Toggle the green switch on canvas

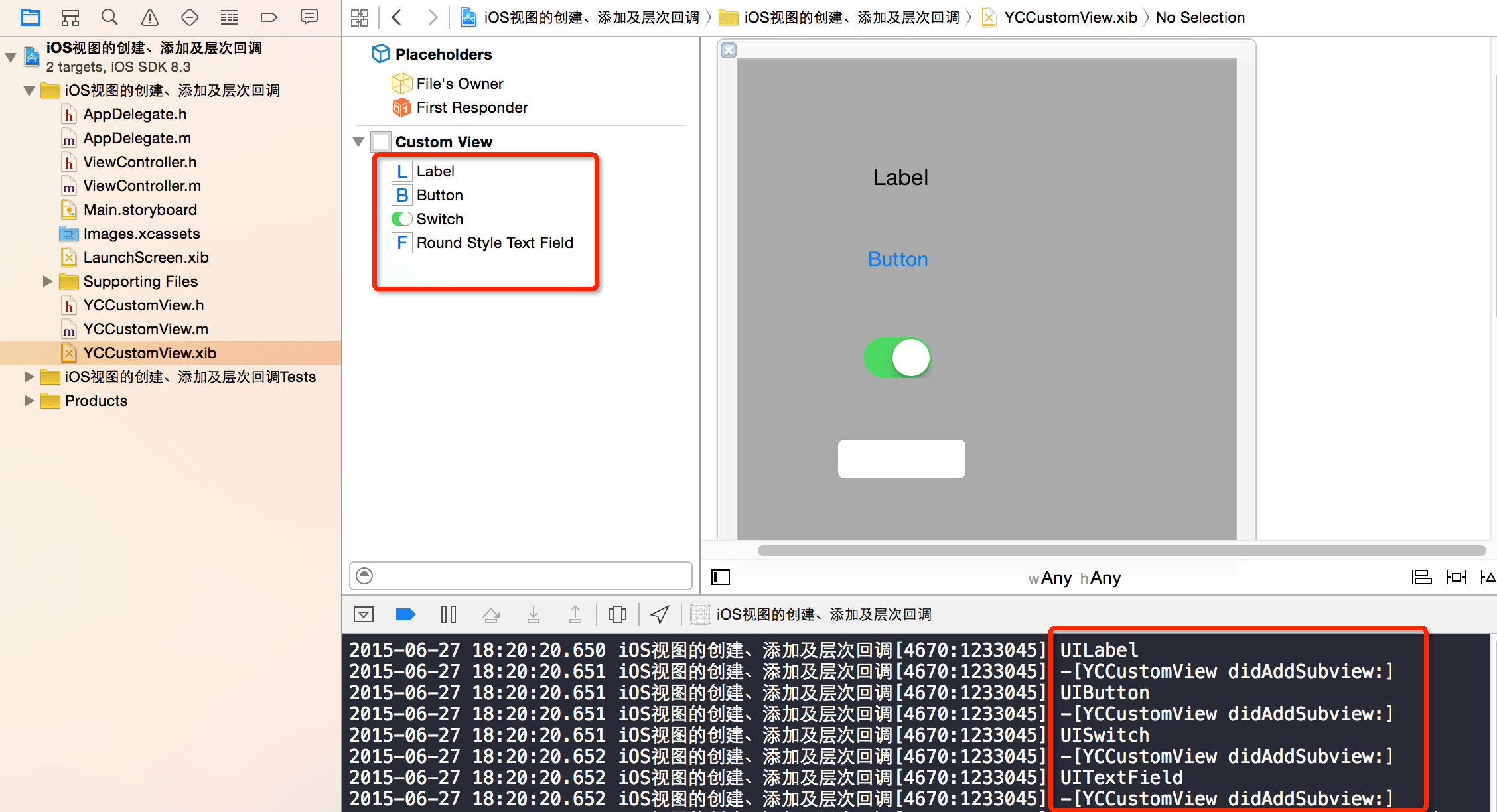coord(897,358)
